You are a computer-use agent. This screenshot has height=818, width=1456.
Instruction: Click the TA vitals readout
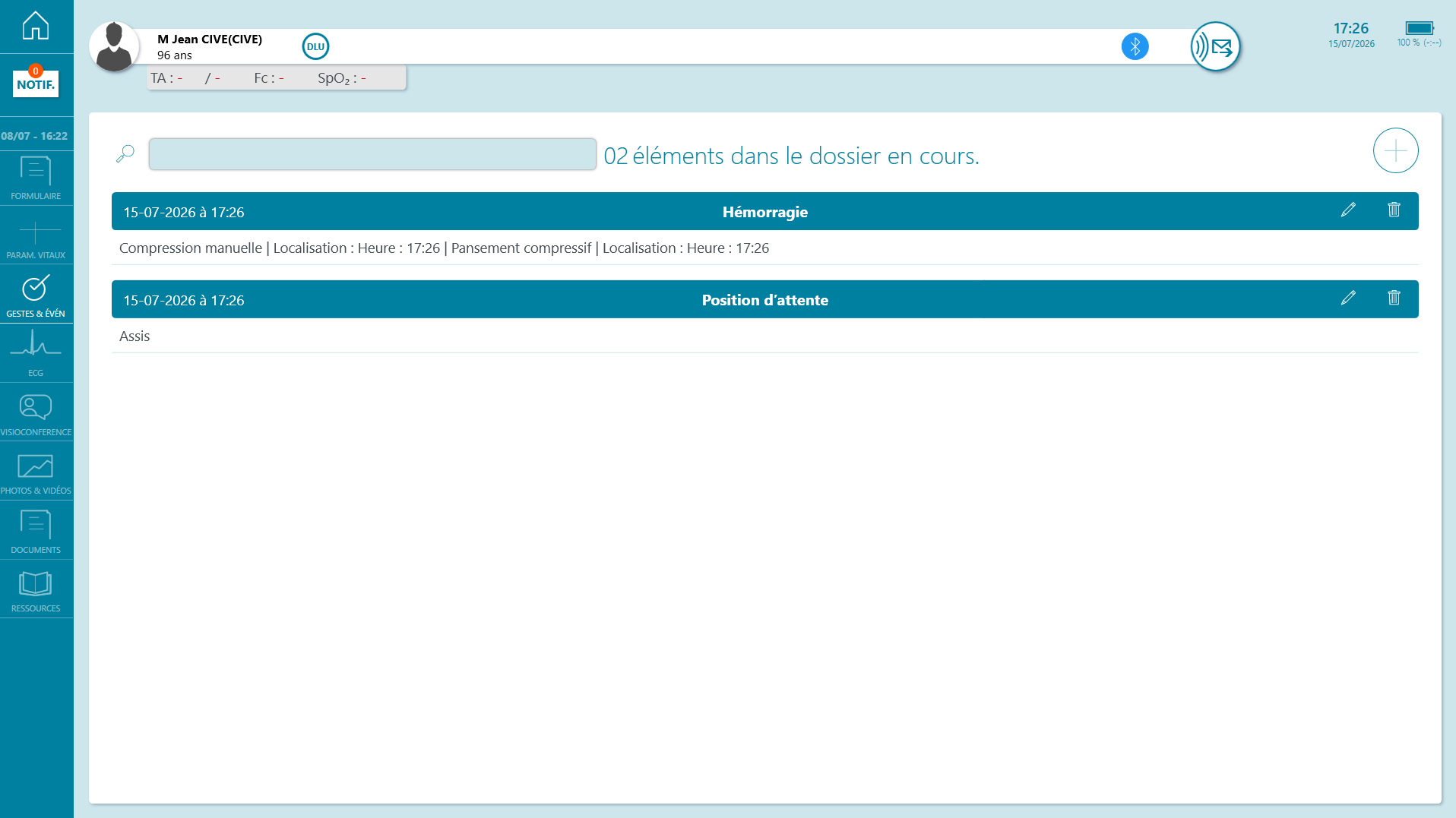(185, 78)
